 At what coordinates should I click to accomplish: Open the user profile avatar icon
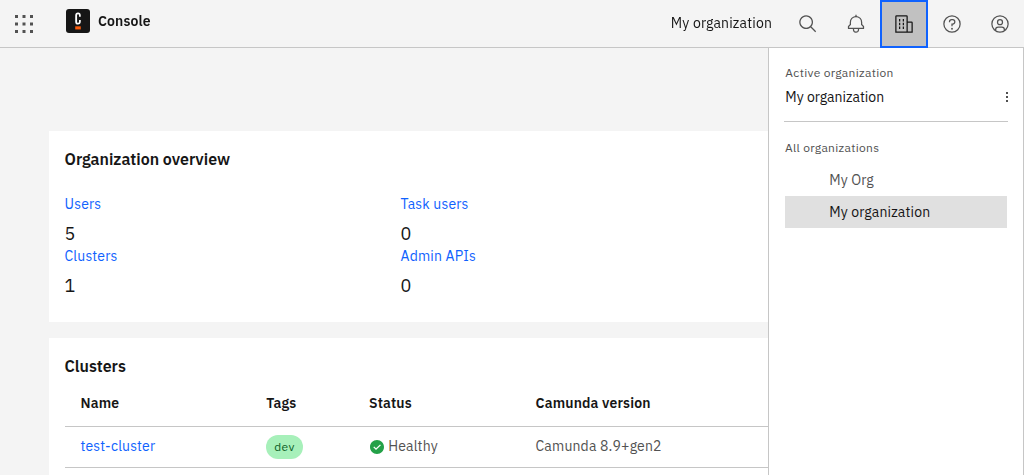[x=1000, y=24]
